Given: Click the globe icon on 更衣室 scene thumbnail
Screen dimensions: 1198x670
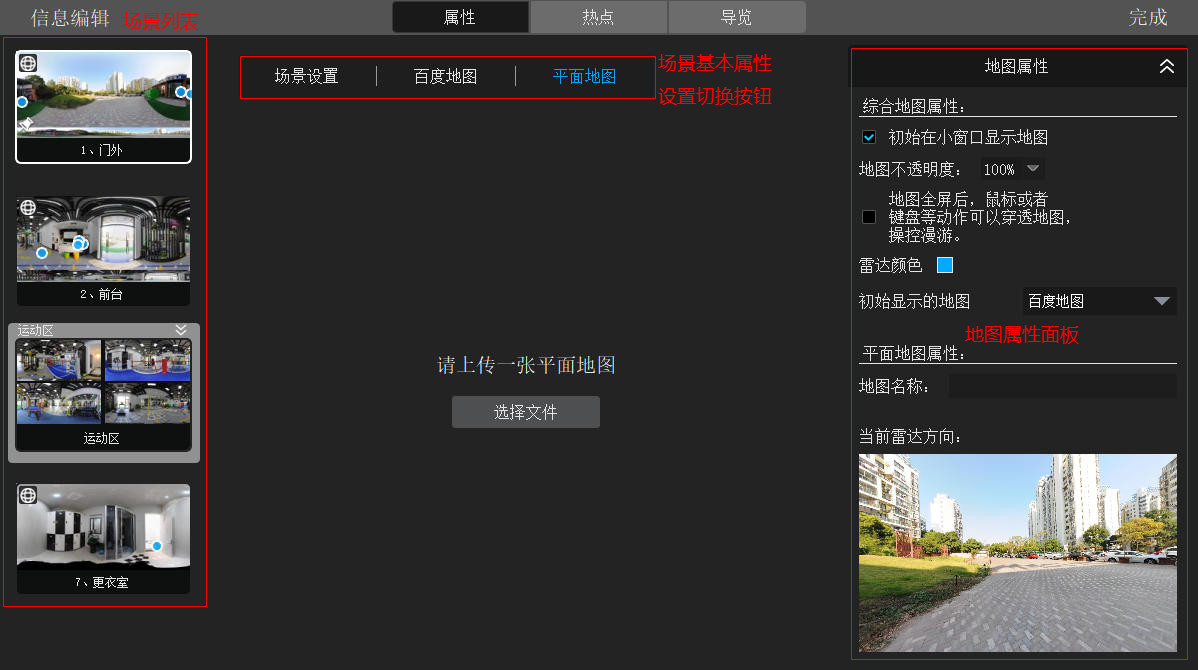Looking at the screenshot, I should (x=28, y=496).
